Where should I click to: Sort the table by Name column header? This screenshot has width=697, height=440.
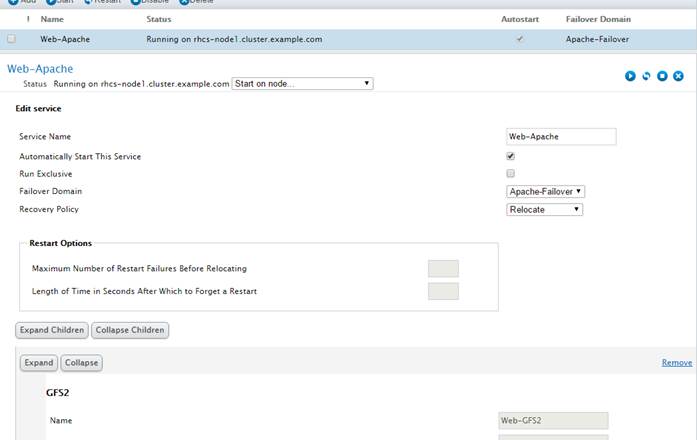click(52, 19)
